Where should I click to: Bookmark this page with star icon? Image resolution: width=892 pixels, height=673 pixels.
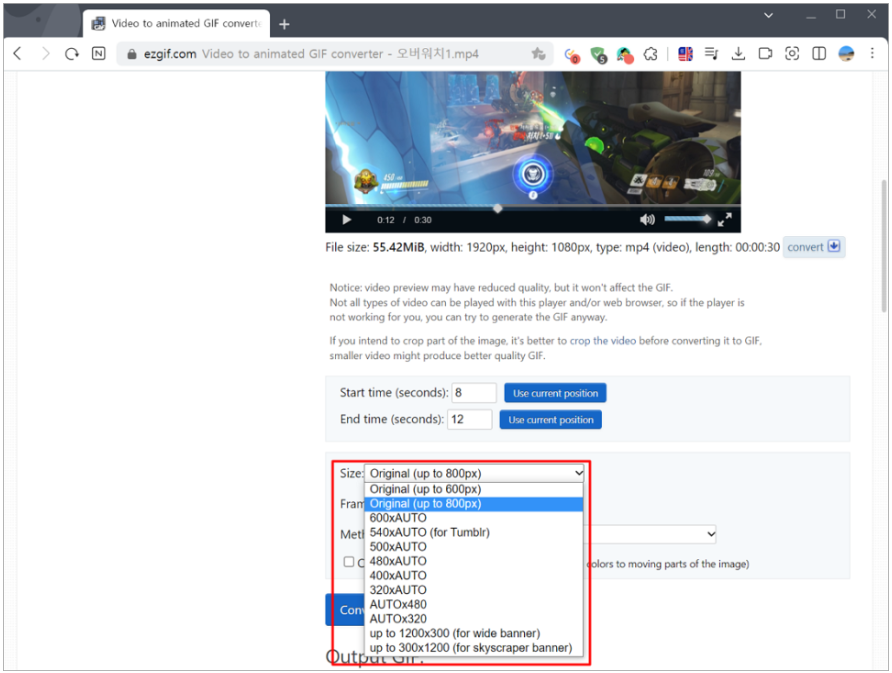tap(538, 53)
